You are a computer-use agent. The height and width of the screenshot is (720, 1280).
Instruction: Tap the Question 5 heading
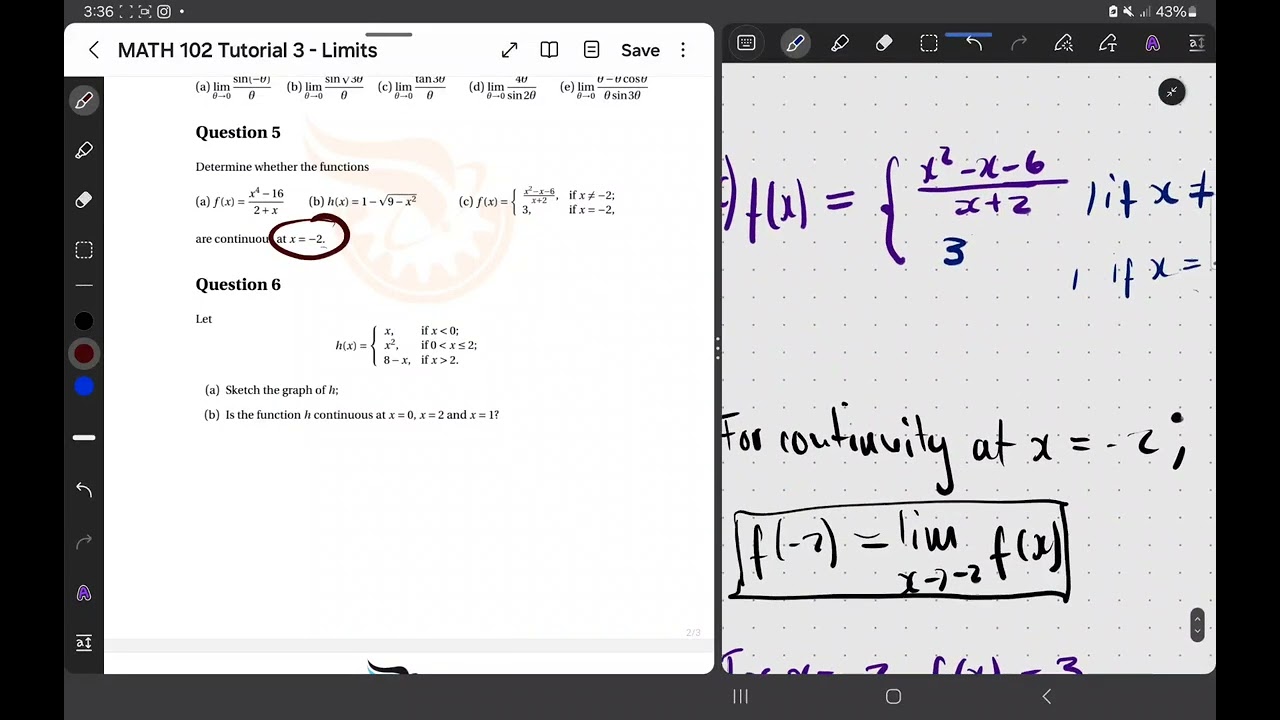coord(238,132)
